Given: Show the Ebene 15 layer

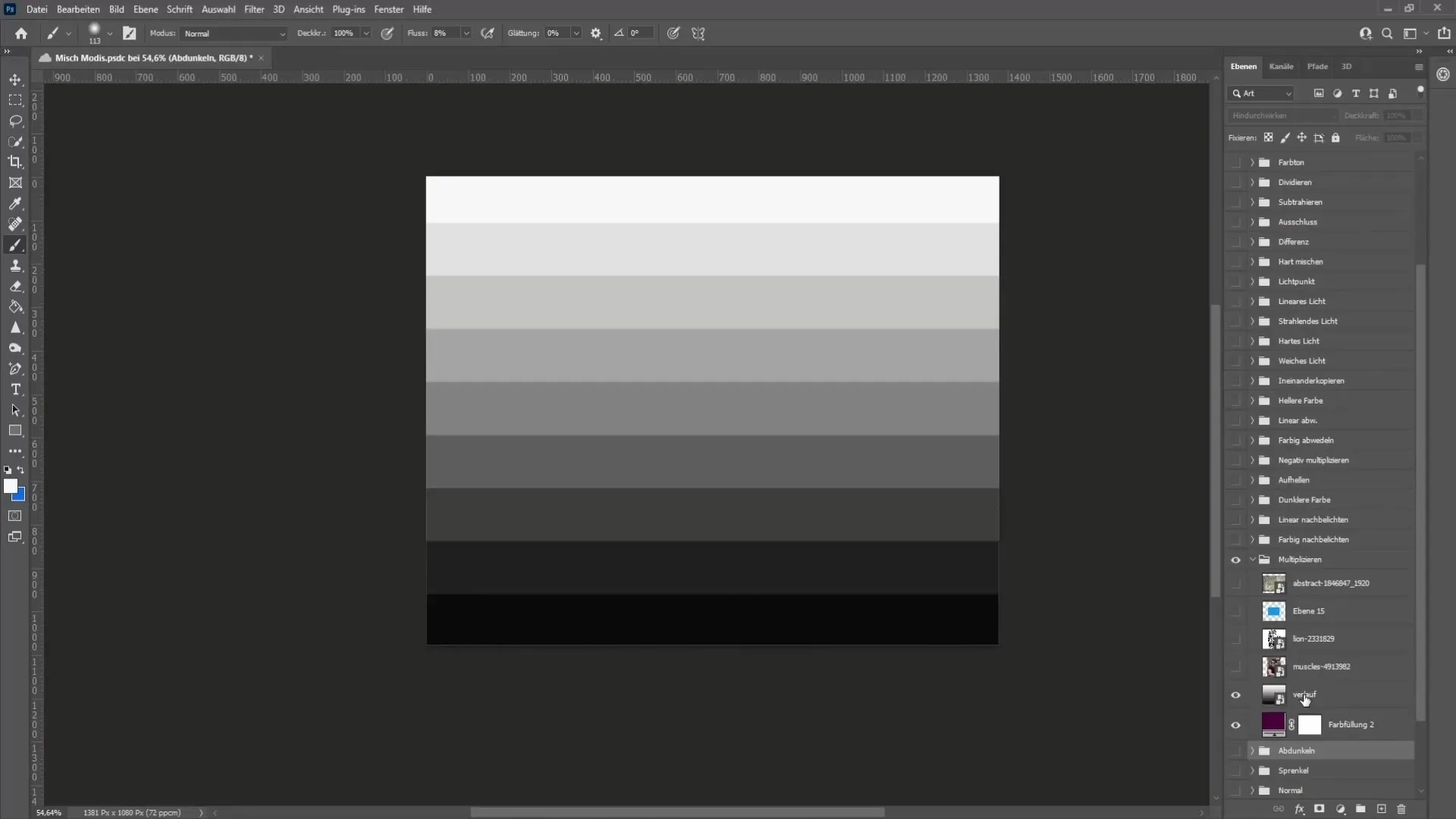Looking at the screenshot, I should tap(1235, 611).
